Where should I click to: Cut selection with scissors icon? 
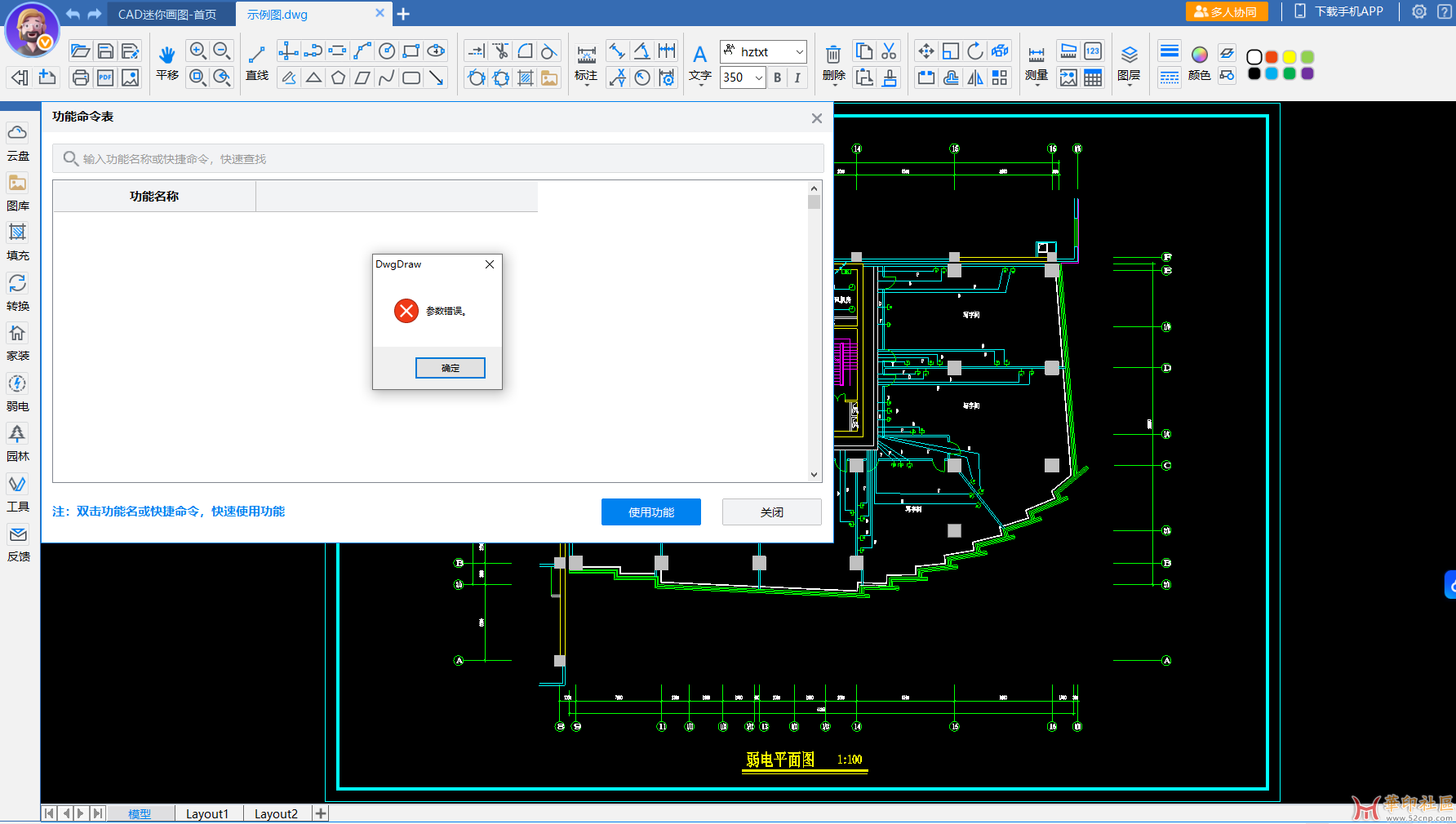[889, 51]
